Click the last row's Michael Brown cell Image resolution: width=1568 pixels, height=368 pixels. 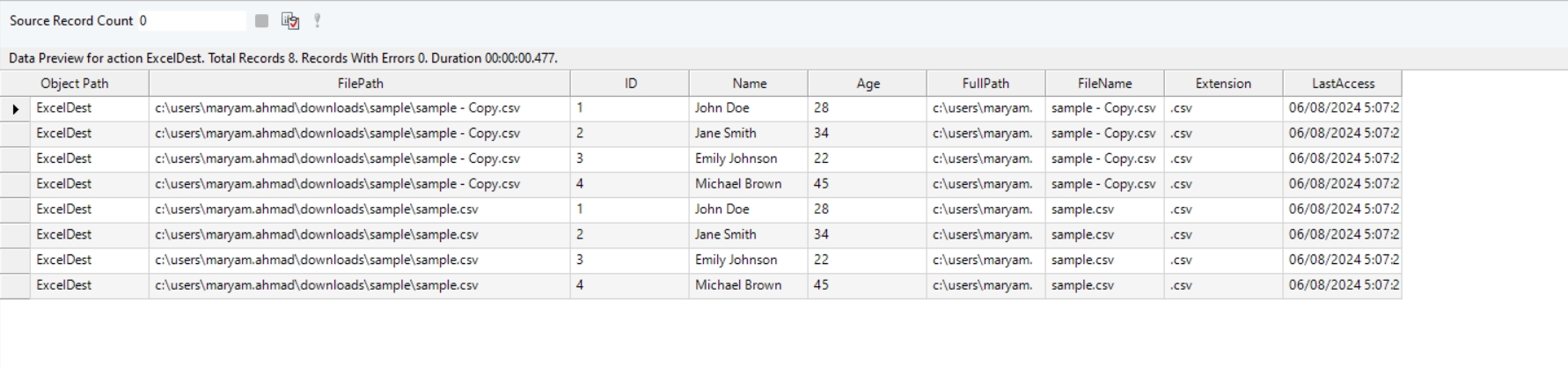click(x=738, y=286)
